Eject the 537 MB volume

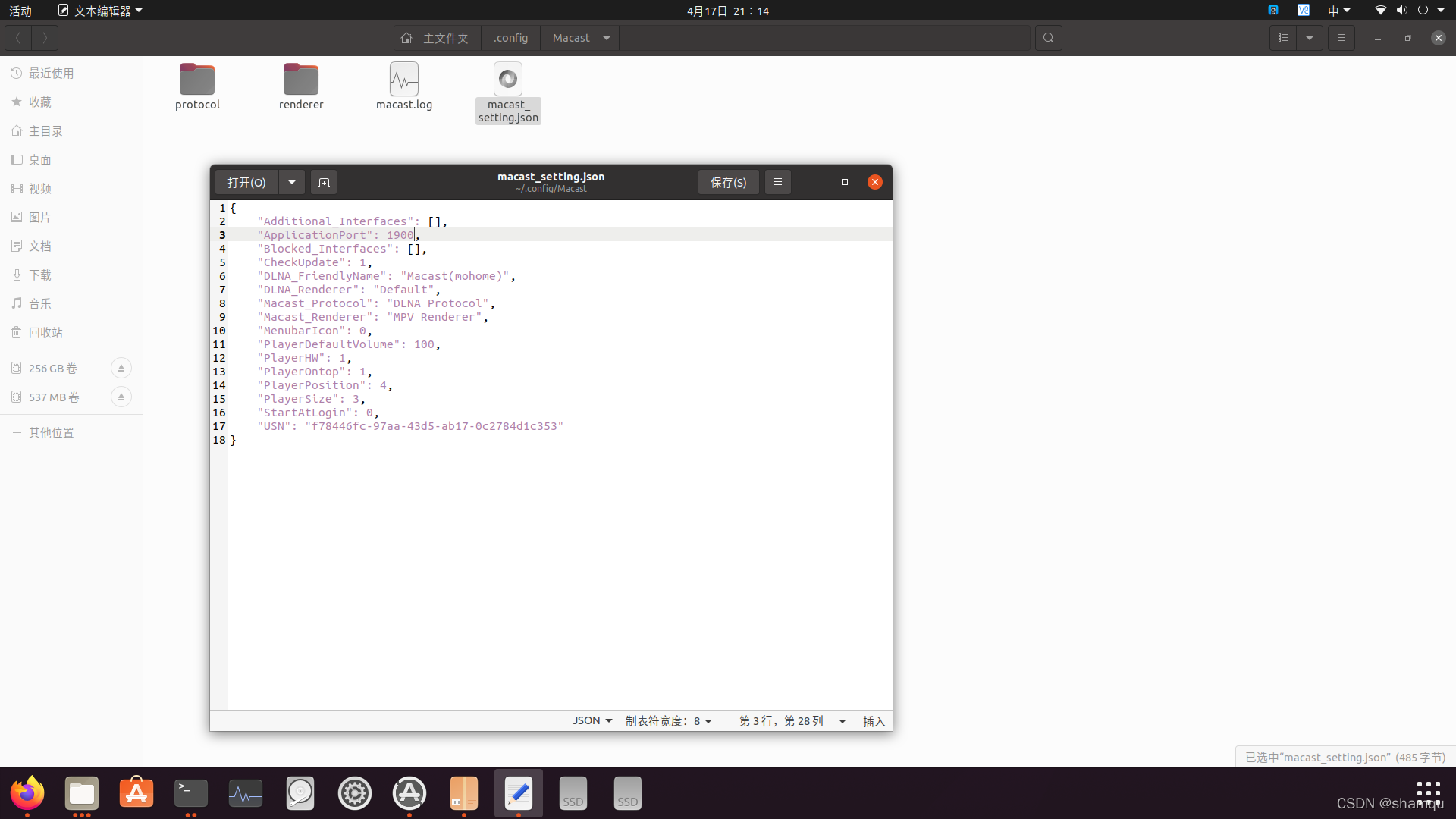click(x=121, y=397)
